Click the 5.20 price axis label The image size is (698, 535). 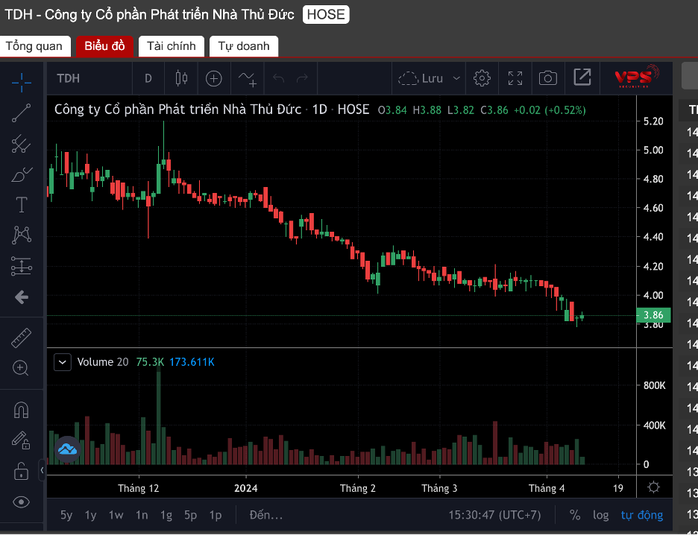coord(653,121)
